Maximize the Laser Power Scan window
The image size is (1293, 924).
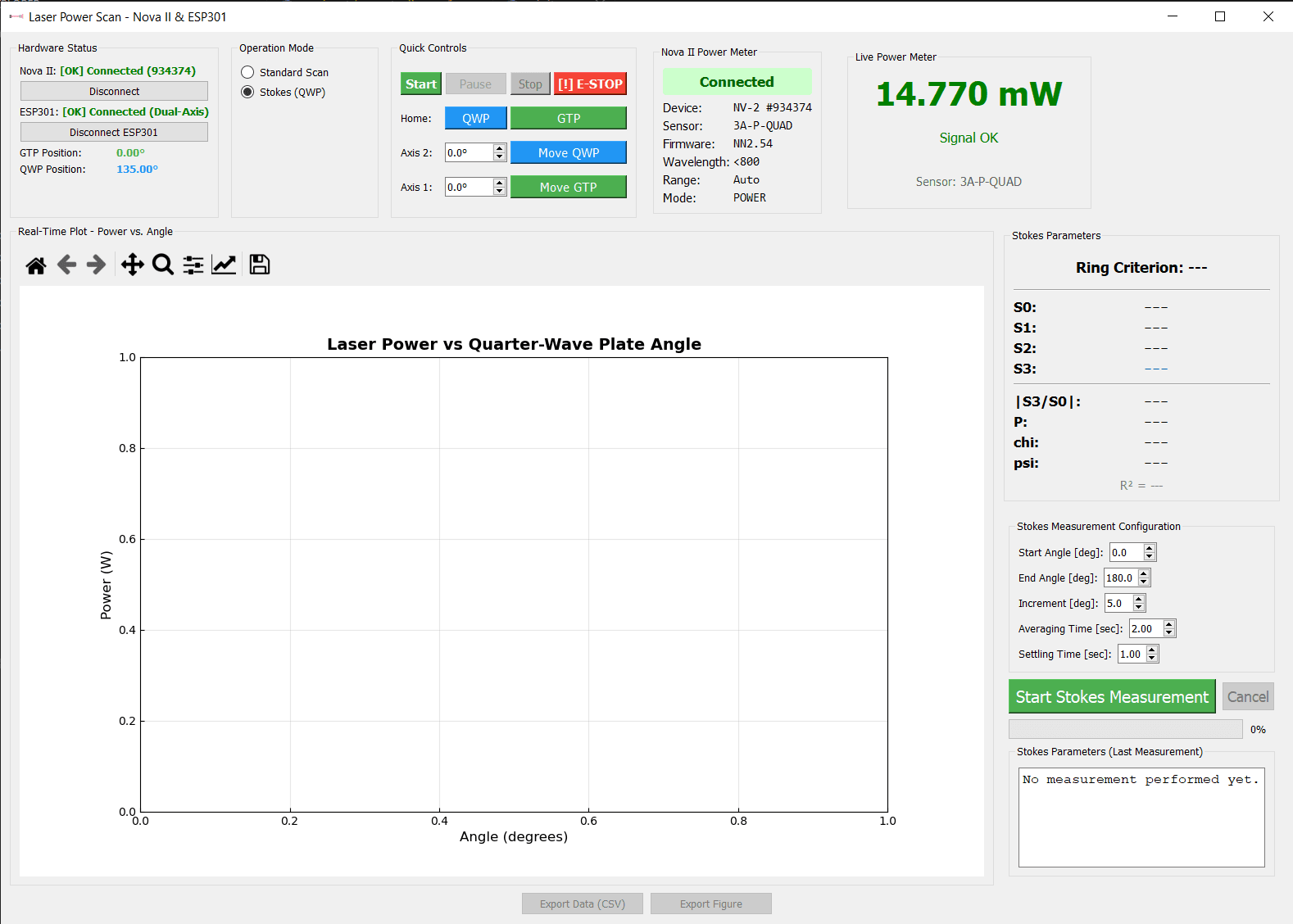click(1220, 16)
